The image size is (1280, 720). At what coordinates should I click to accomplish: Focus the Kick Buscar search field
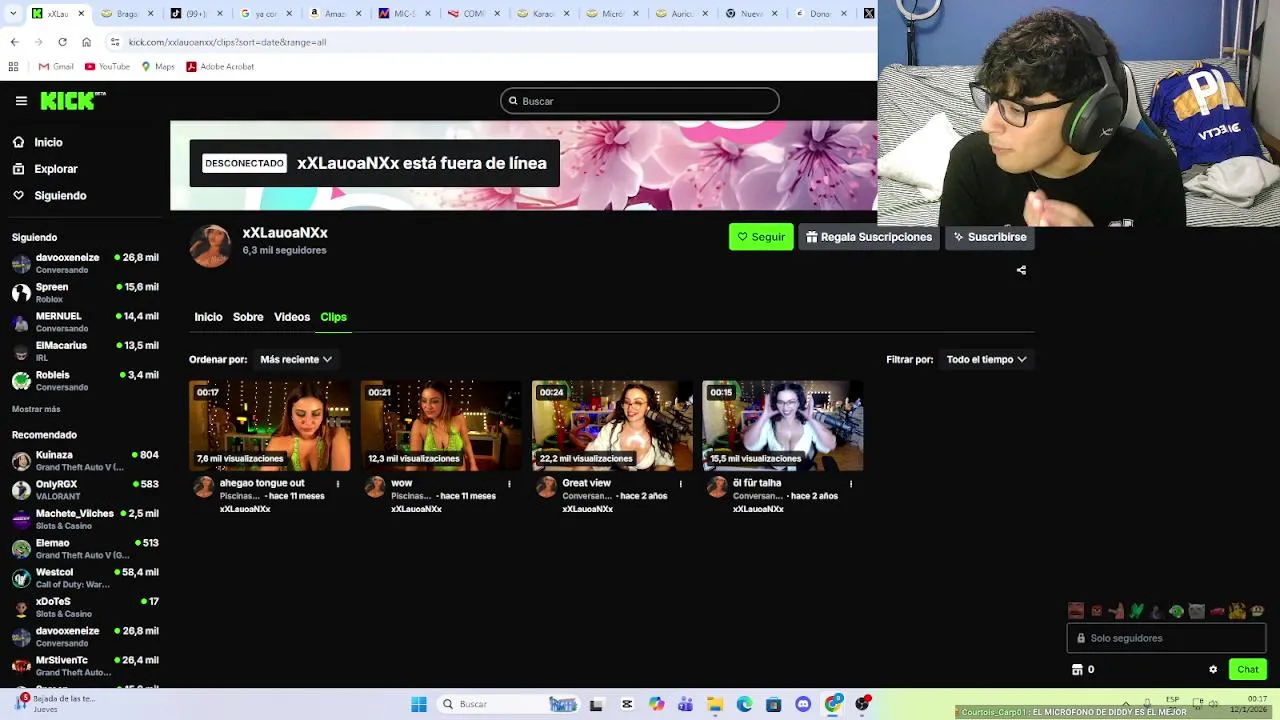[x=640, y=101]
